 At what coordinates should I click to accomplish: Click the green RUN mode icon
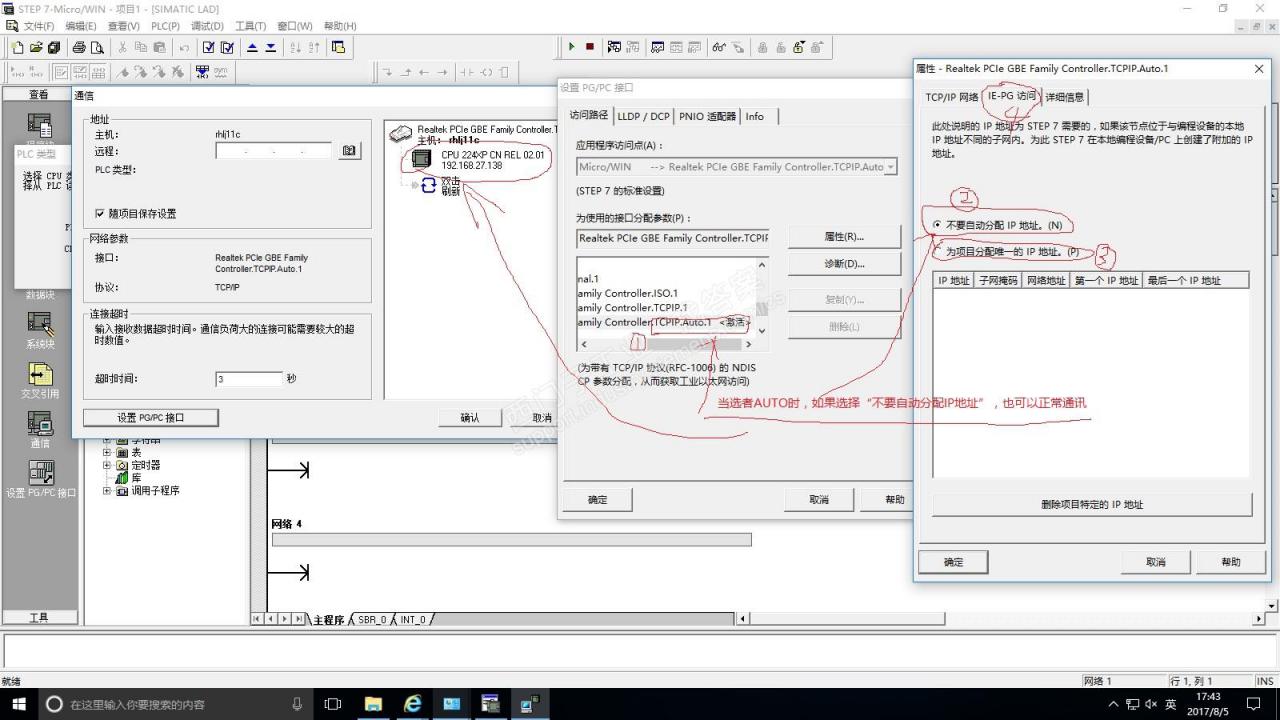(x=571, y=47)
